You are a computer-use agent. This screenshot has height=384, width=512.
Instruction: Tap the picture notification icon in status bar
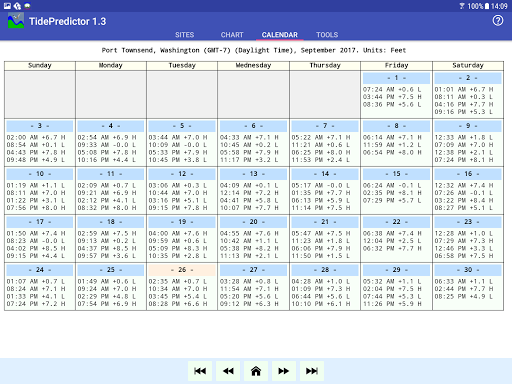(7, 6)
